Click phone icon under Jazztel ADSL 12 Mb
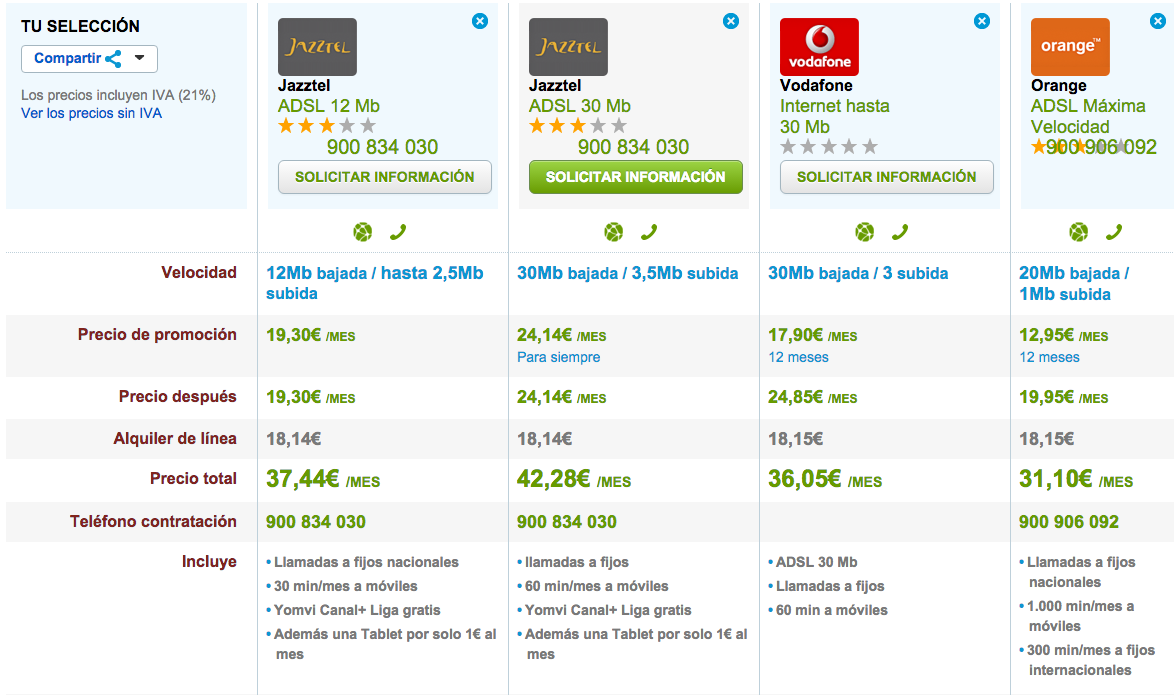Screen dimensions: 1174x695 click(398, 232)
